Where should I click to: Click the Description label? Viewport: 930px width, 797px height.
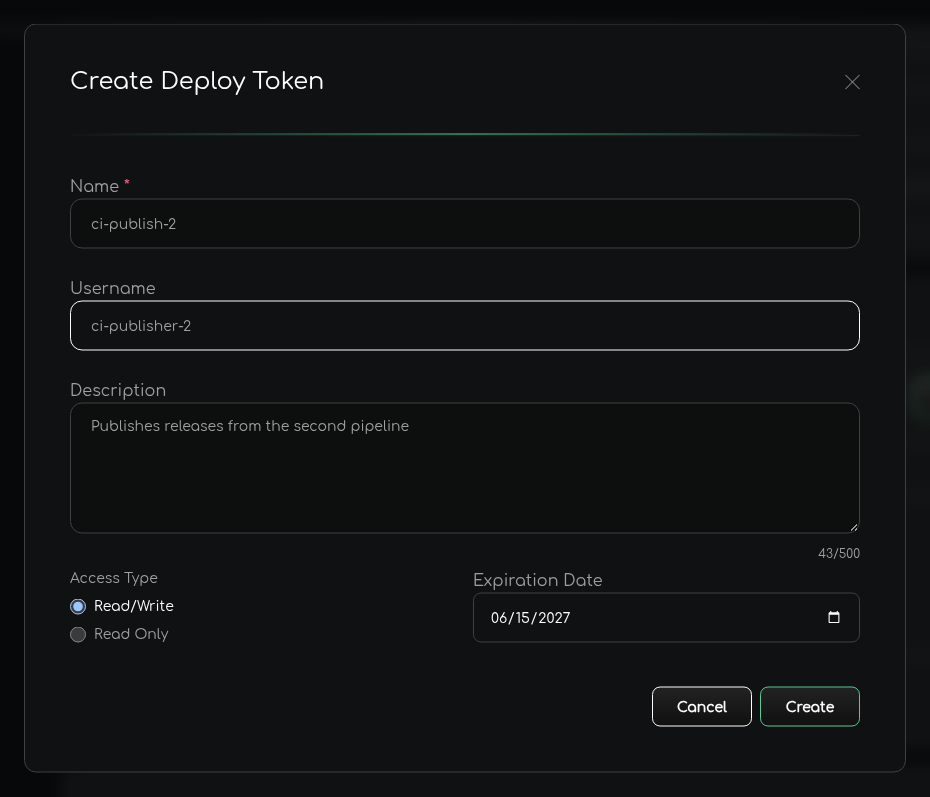118,390
